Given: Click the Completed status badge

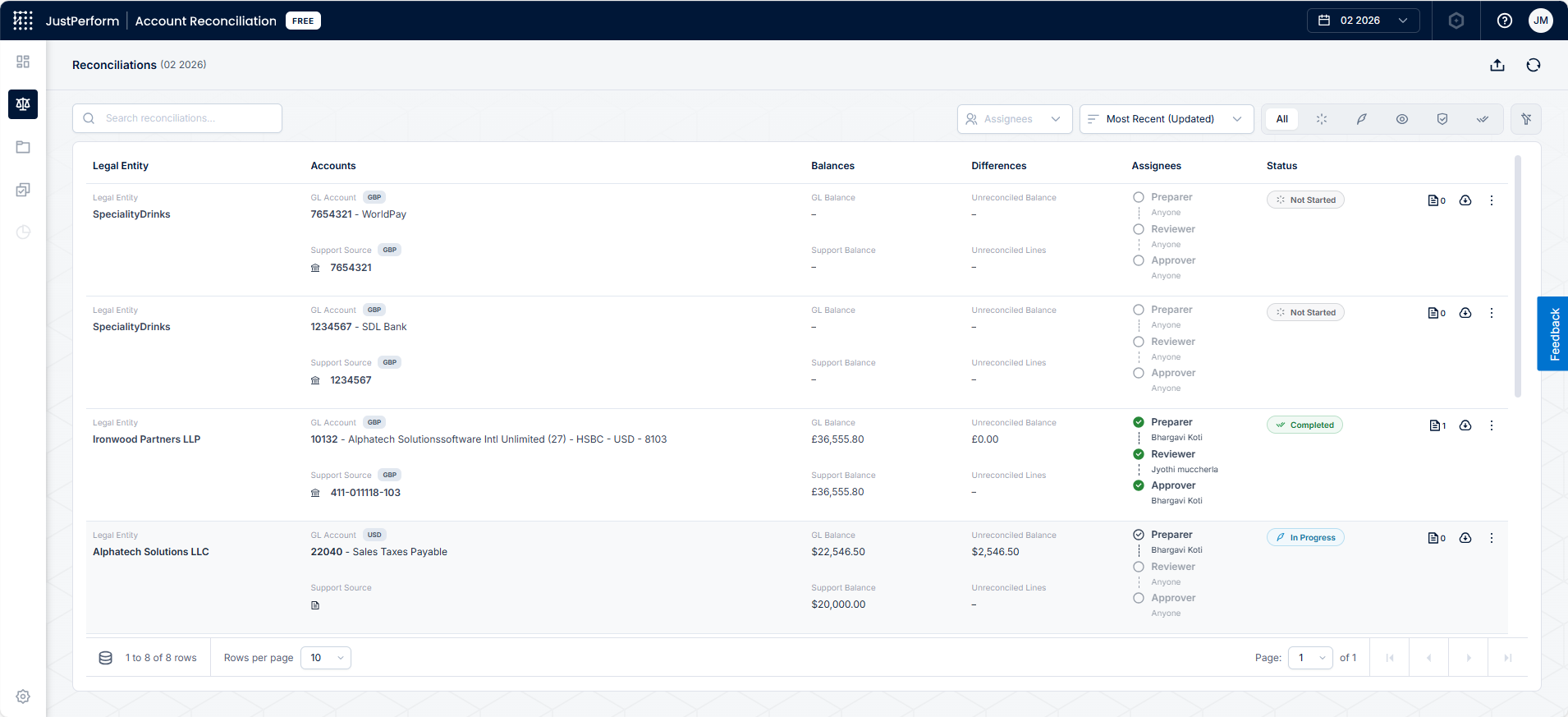Looking at the screenshot, I should [x=1304, y=425].
